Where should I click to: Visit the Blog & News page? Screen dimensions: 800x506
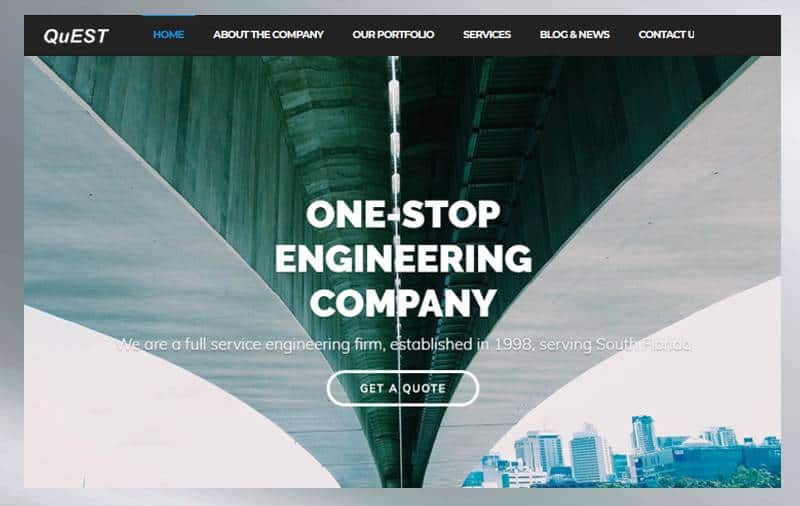coord(574,35)
